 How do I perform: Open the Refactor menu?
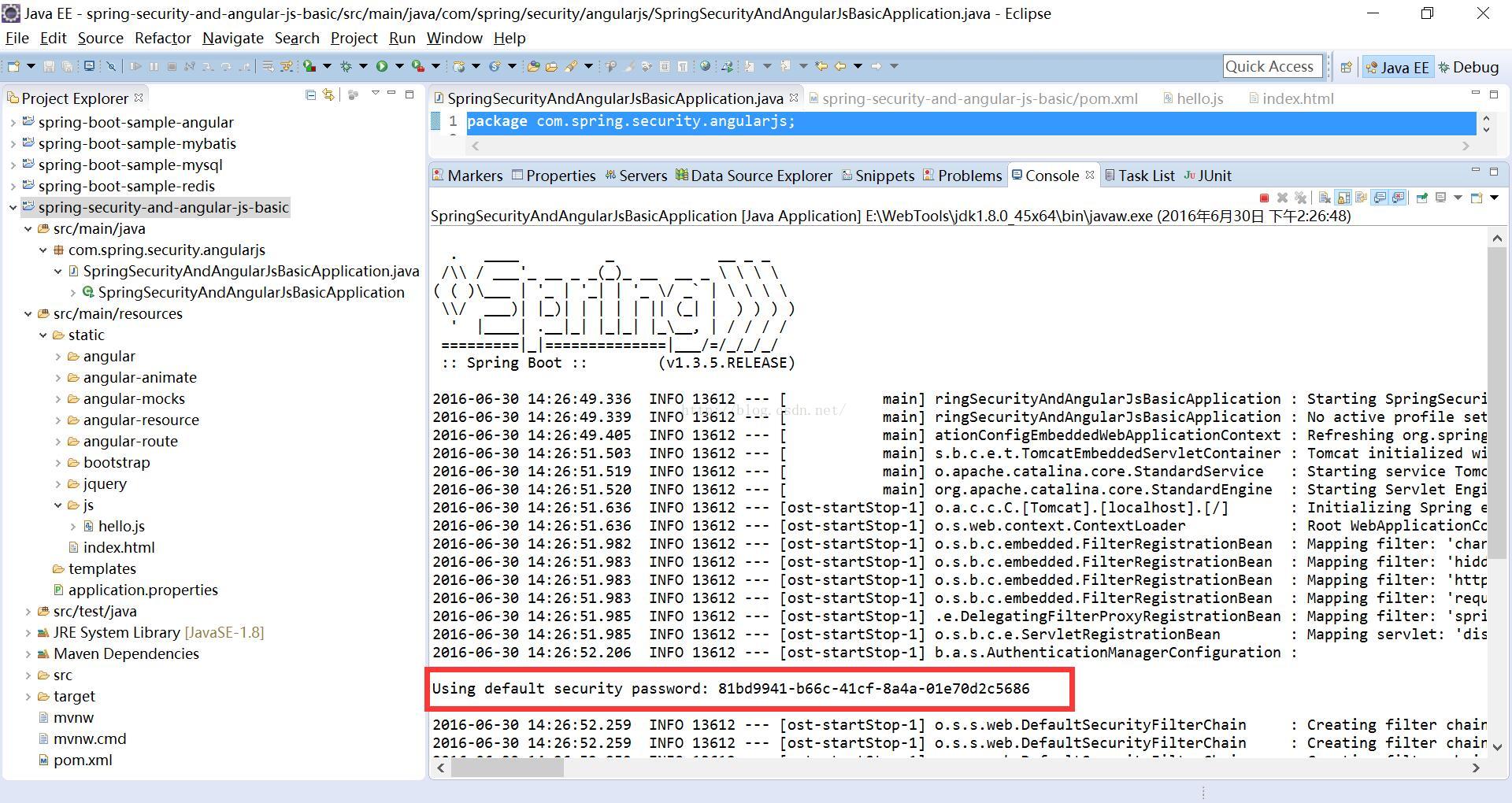click(163, 38)
